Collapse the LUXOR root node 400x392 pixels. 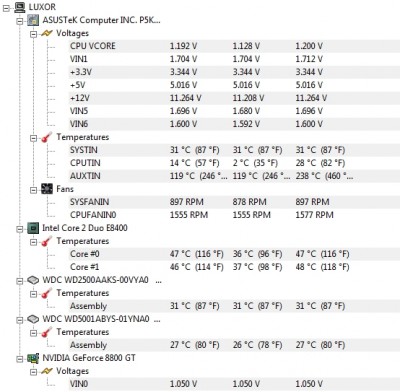pos(6,8)
